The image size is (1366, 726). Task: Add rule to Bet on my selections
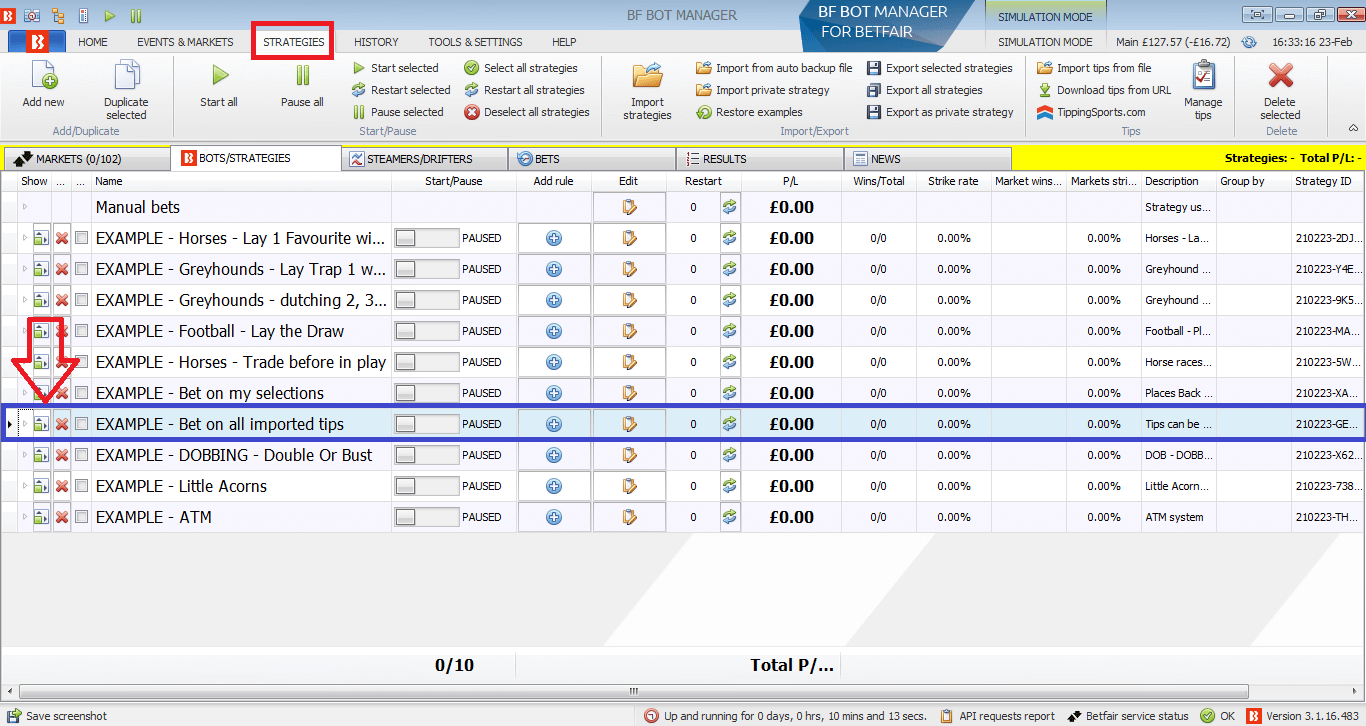point(553,393)
